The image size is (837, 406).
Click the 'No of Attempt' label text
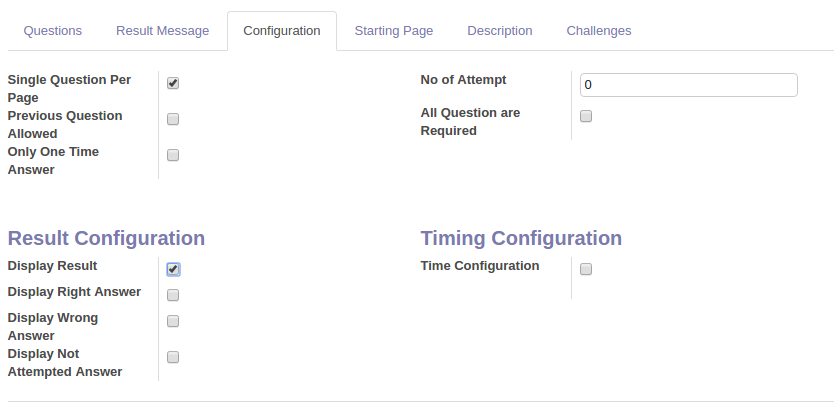[x=464, y=80]
